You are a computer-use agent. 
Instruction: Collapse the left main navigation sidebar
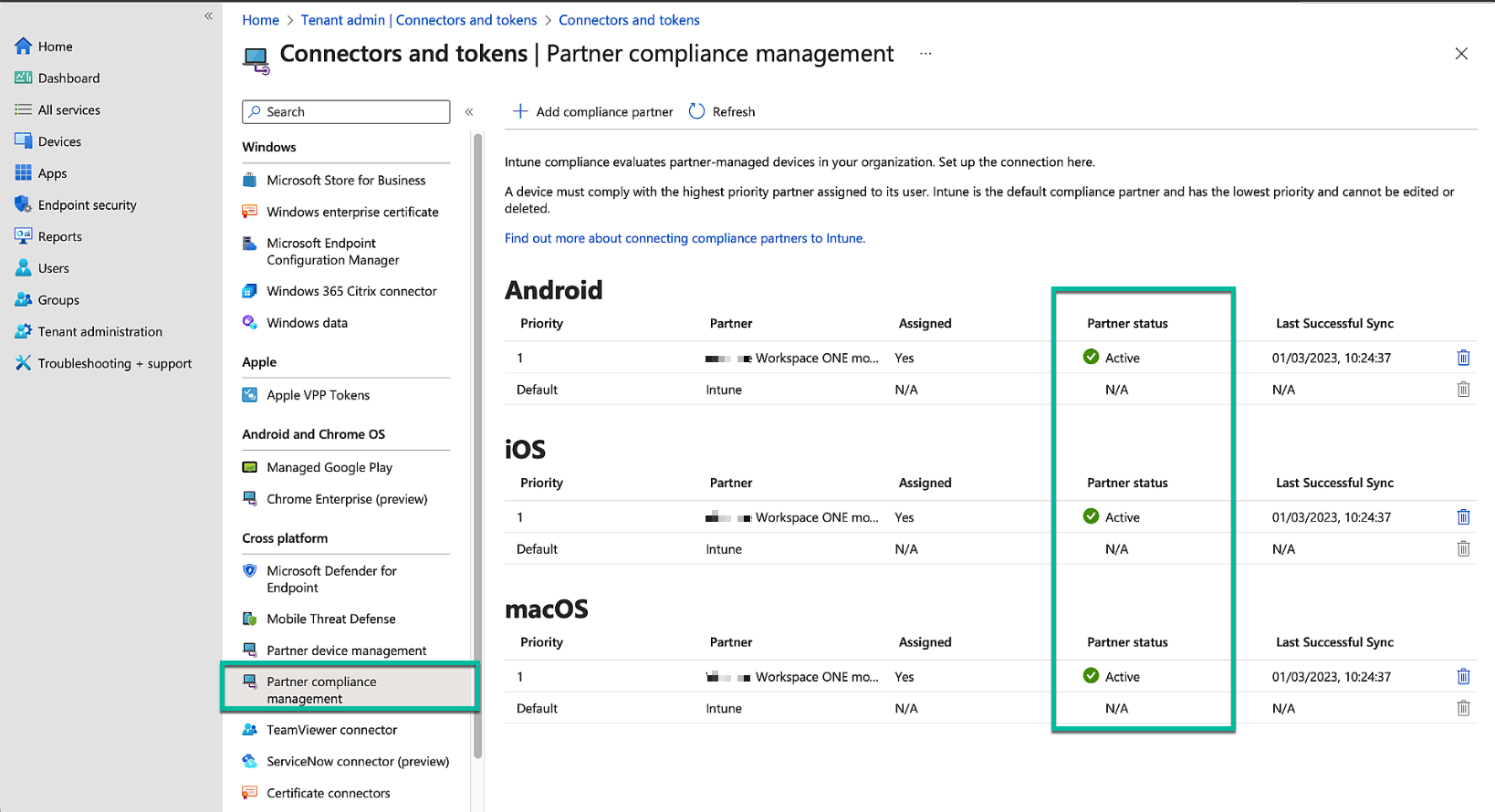click(x=208, y=16)
